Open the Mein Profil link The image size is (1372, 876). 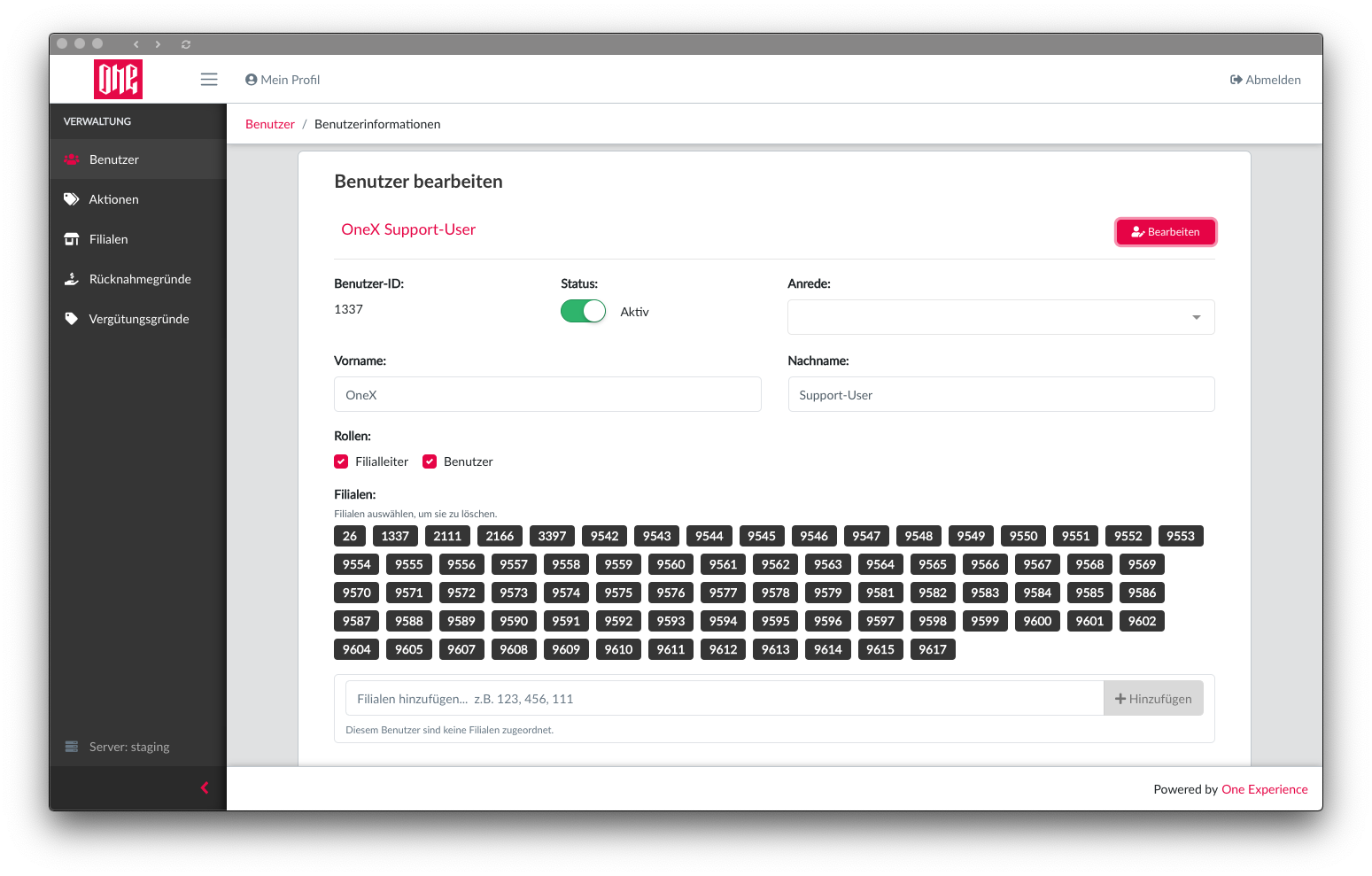[x=283, y=80]
